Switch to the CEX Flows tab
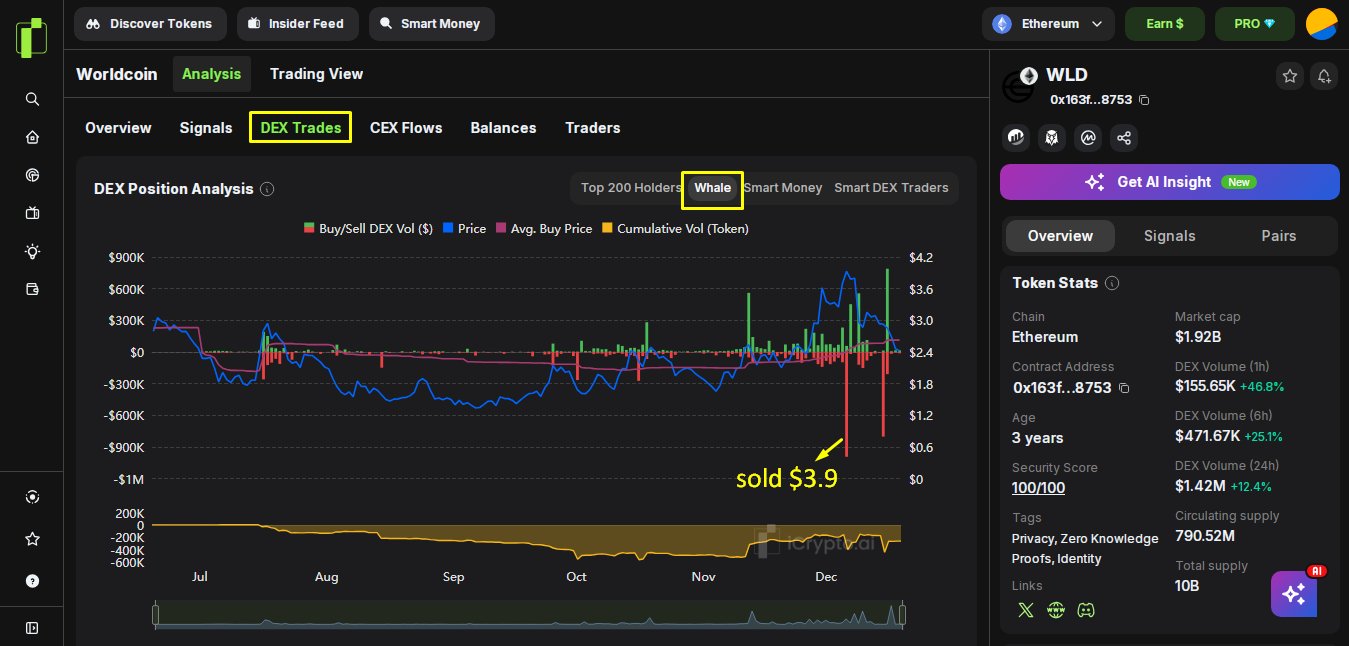This screenshot has height=646, width=1349. coord(406,128)
